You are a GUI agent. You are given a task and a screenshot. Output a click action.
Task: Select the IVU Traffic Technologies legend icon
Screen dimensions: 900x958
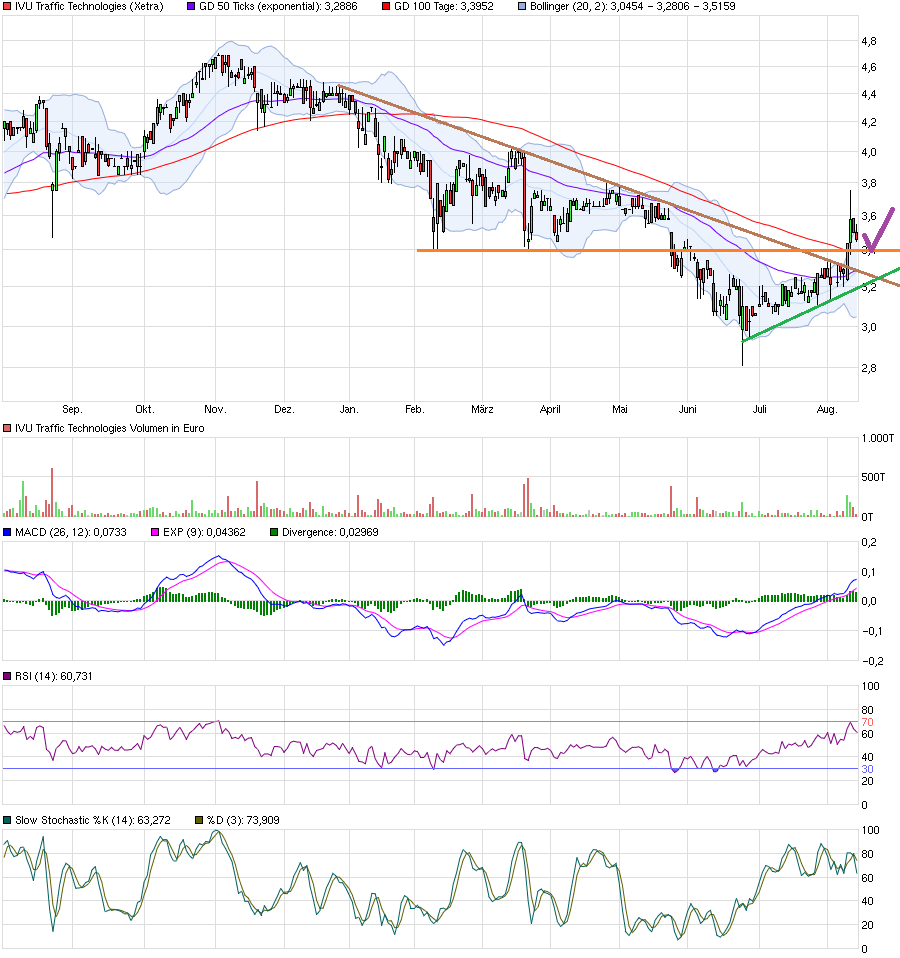coord(7,7)
